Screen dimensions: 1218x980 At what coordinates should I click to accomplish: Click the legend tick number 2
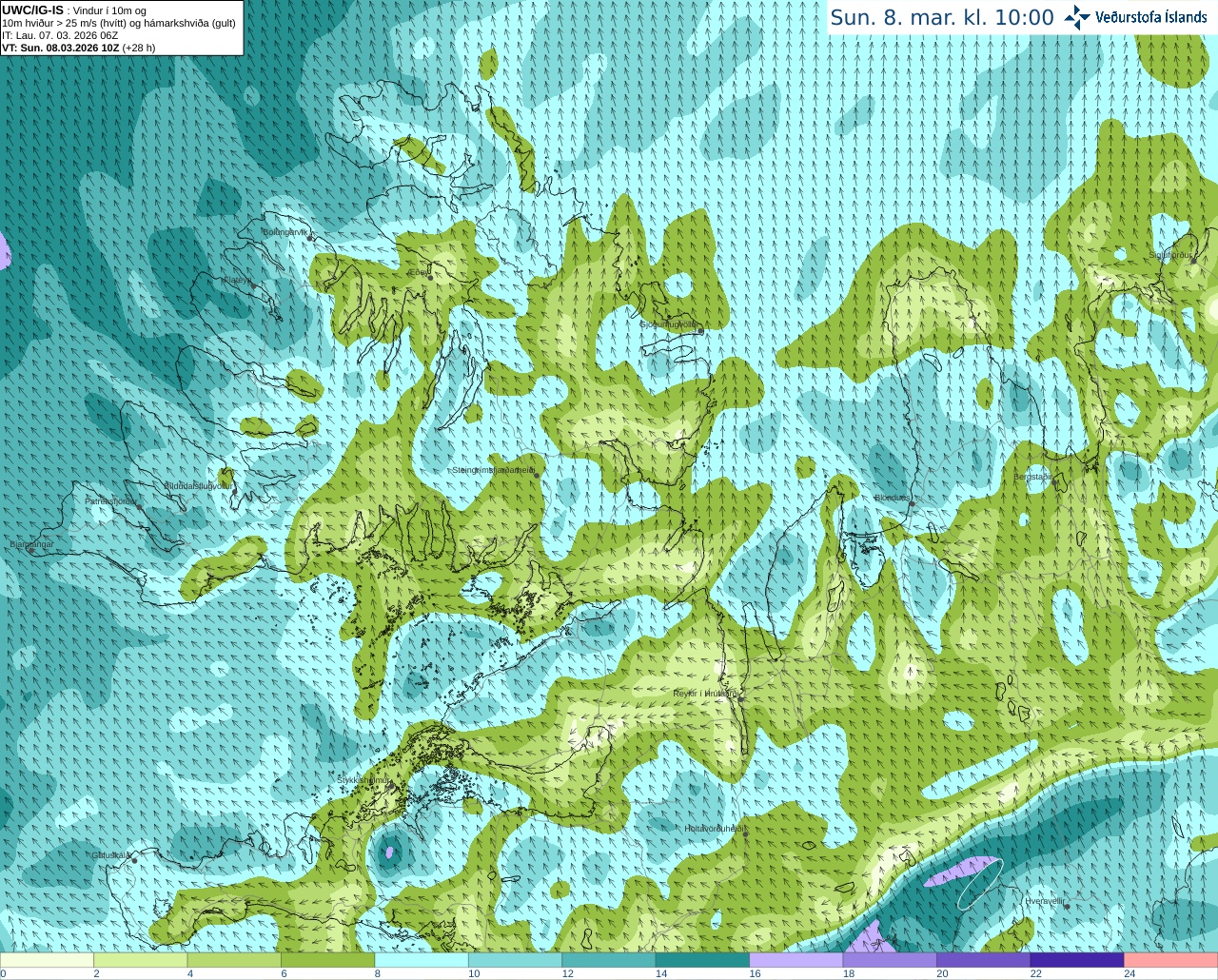(x=96, y=973)
